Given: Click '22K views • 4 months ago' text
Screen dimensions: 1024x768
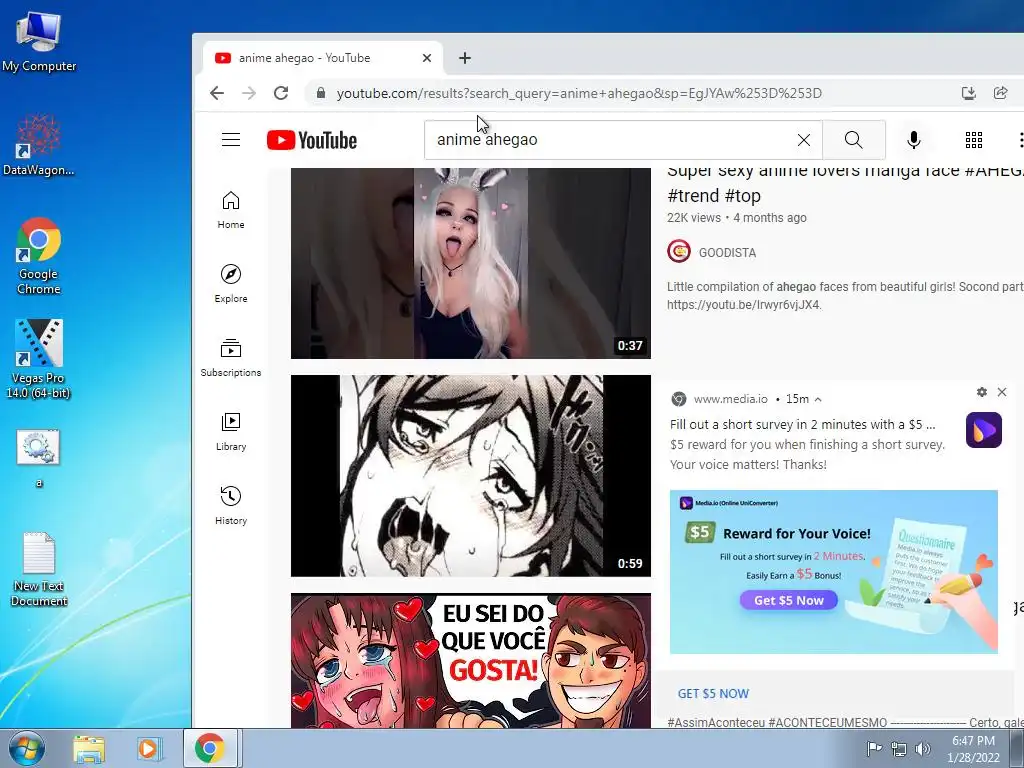Looking at the screenshot, I should click(737, 217).
